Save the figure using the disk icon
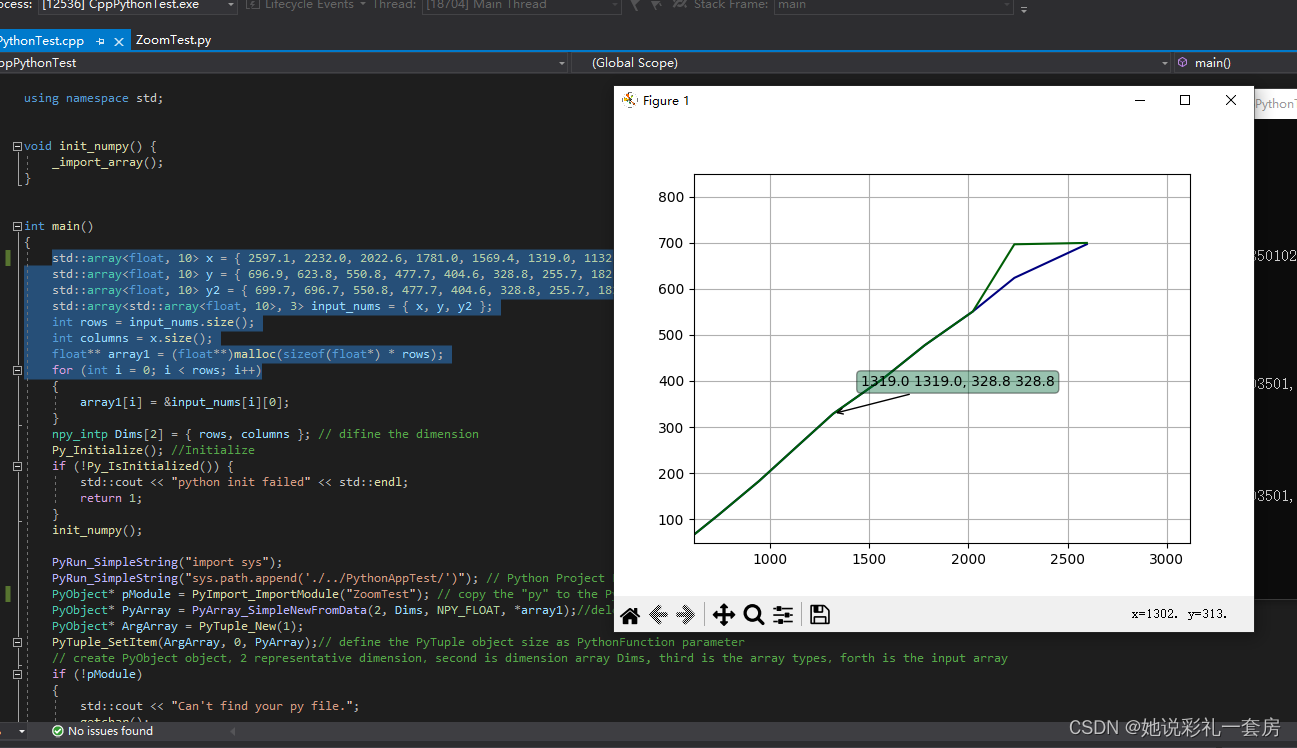This screenshot has width=1297, height=748. [x=820, y=615]
